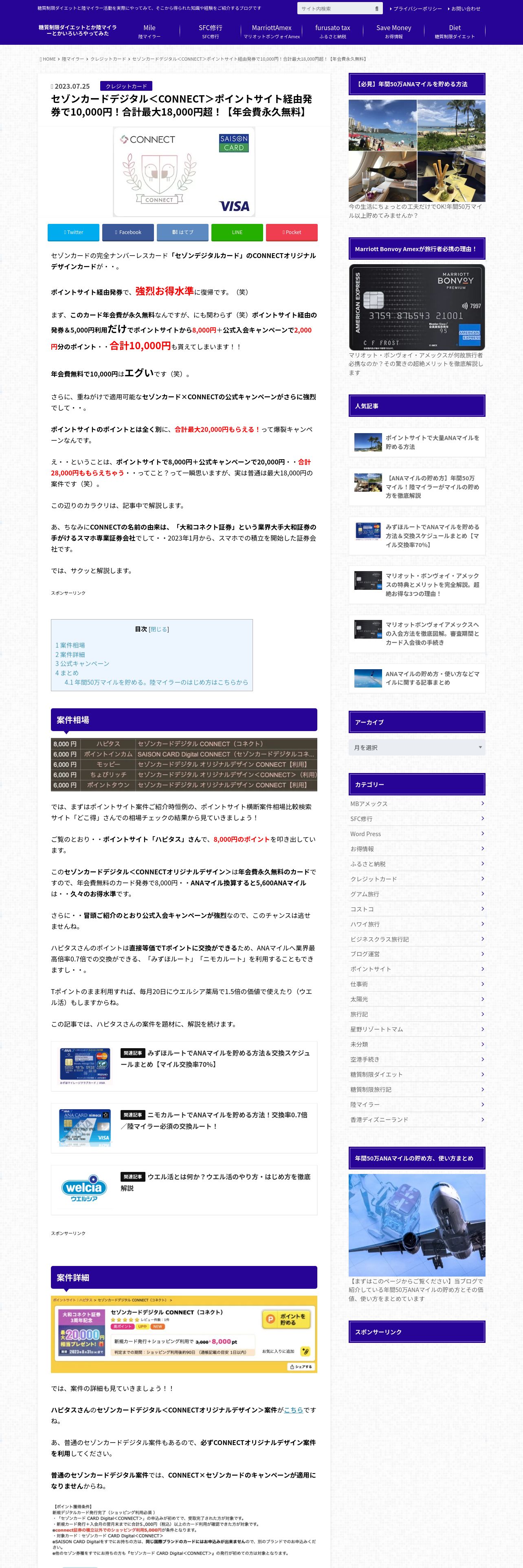Save the article to Pocket
The image size is (523, 1568).
[x=292, y=232]
